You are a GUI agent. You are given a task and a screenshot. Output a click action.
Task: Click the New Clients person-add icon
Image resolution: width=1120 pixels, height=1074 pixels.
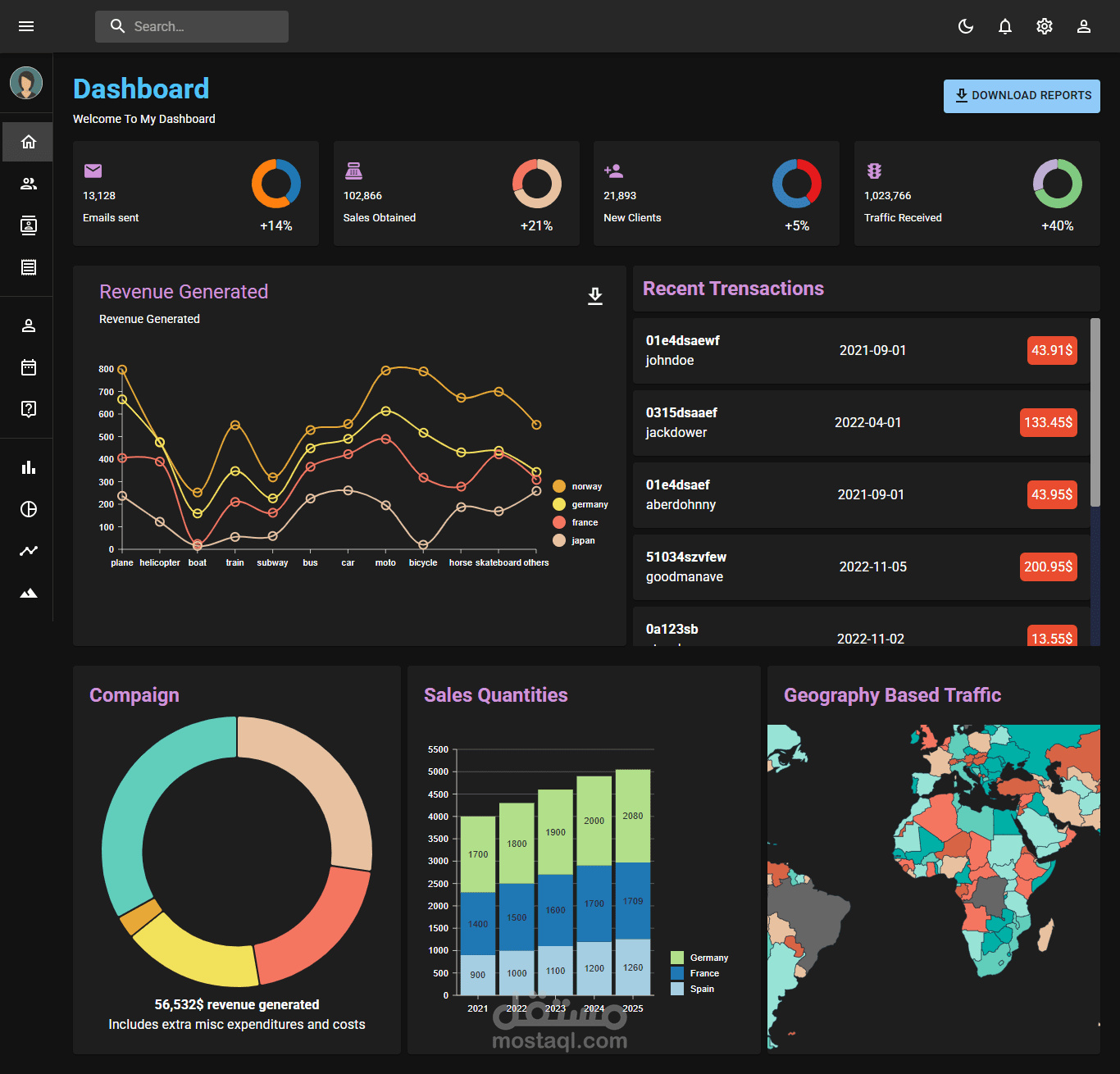click(613, 171)
